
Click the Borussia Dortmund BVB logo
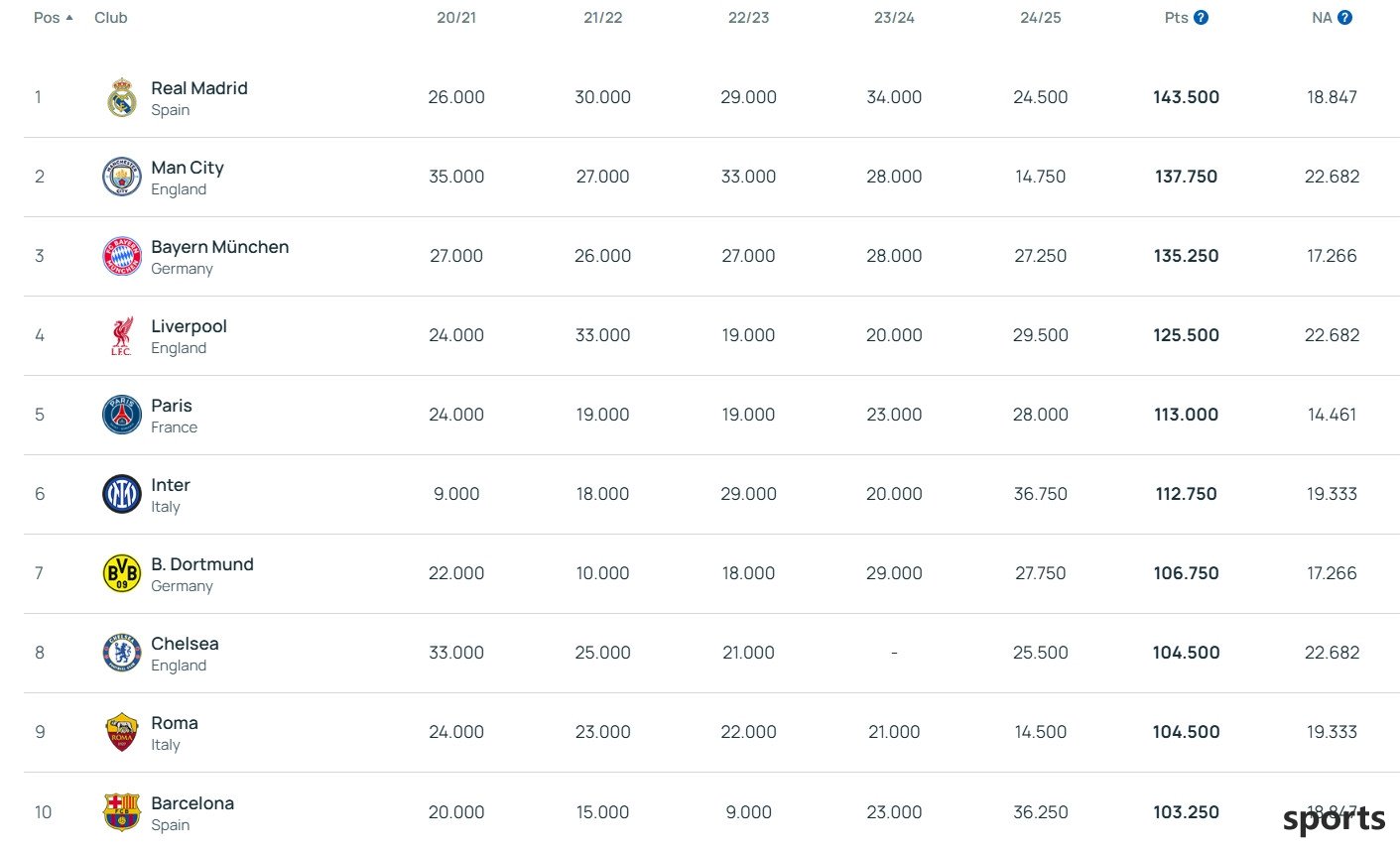122,573
